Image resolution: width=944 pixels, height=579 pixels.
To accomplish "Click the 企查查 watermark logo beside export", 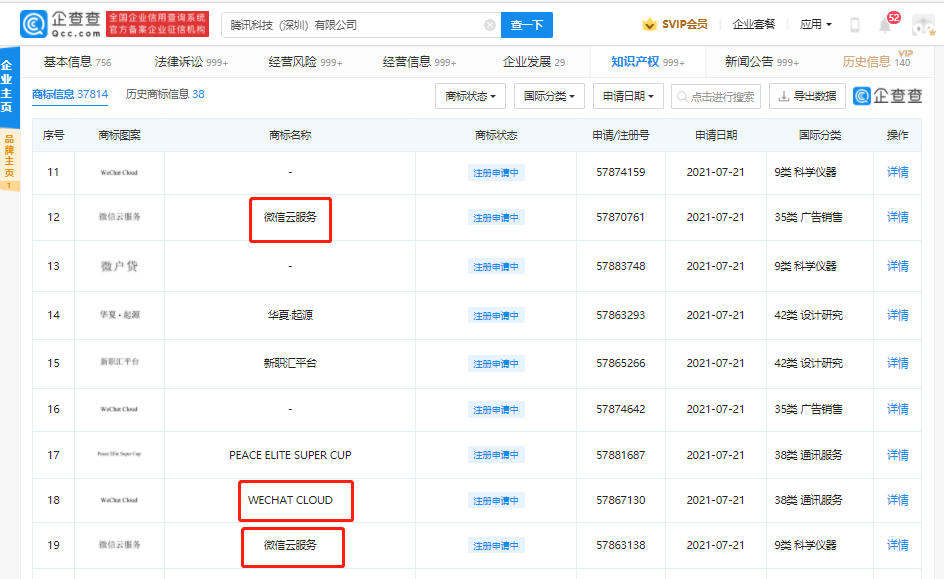I will [x=889, y=96].
